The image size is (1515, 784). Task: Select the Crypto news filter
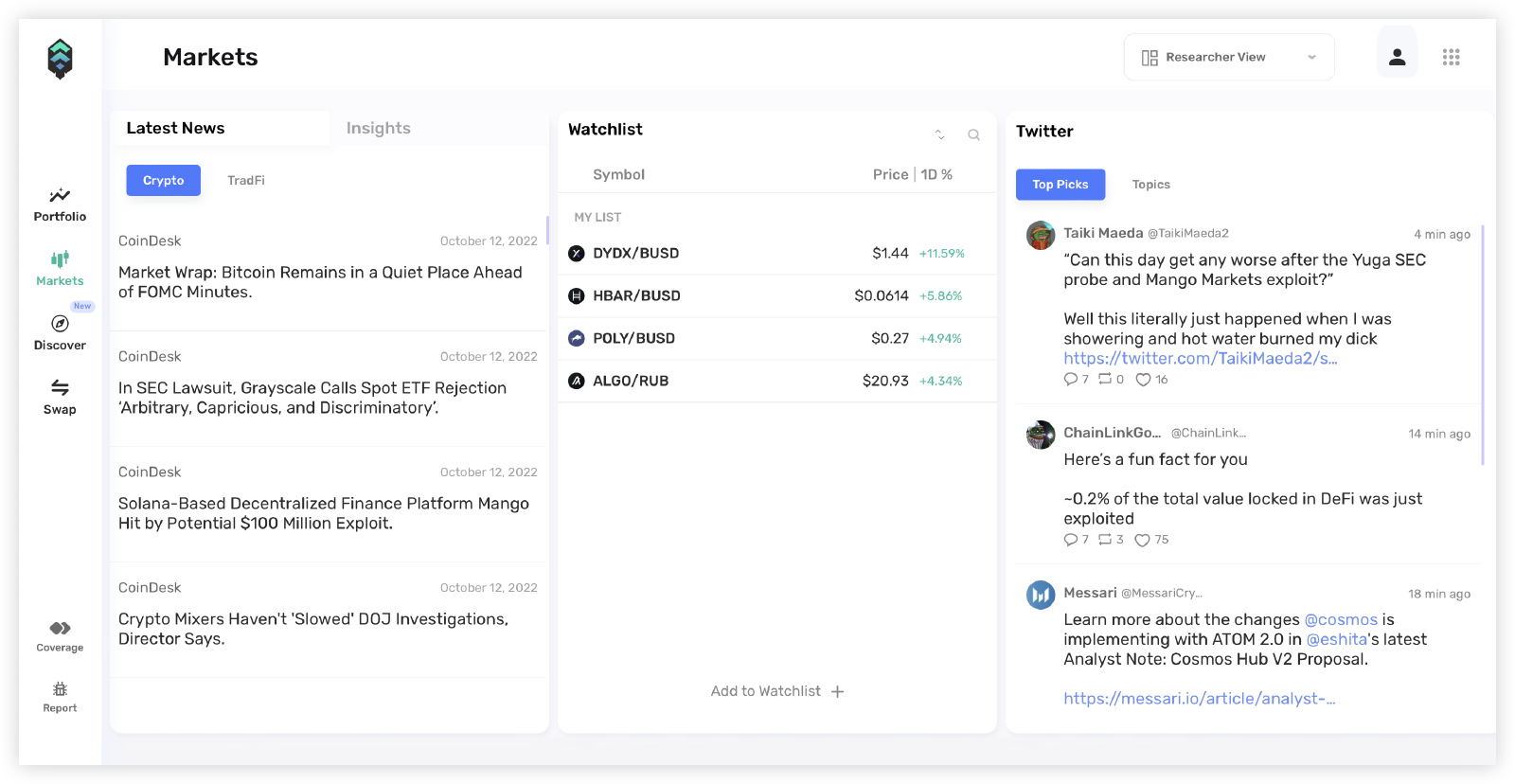point(163,180)
